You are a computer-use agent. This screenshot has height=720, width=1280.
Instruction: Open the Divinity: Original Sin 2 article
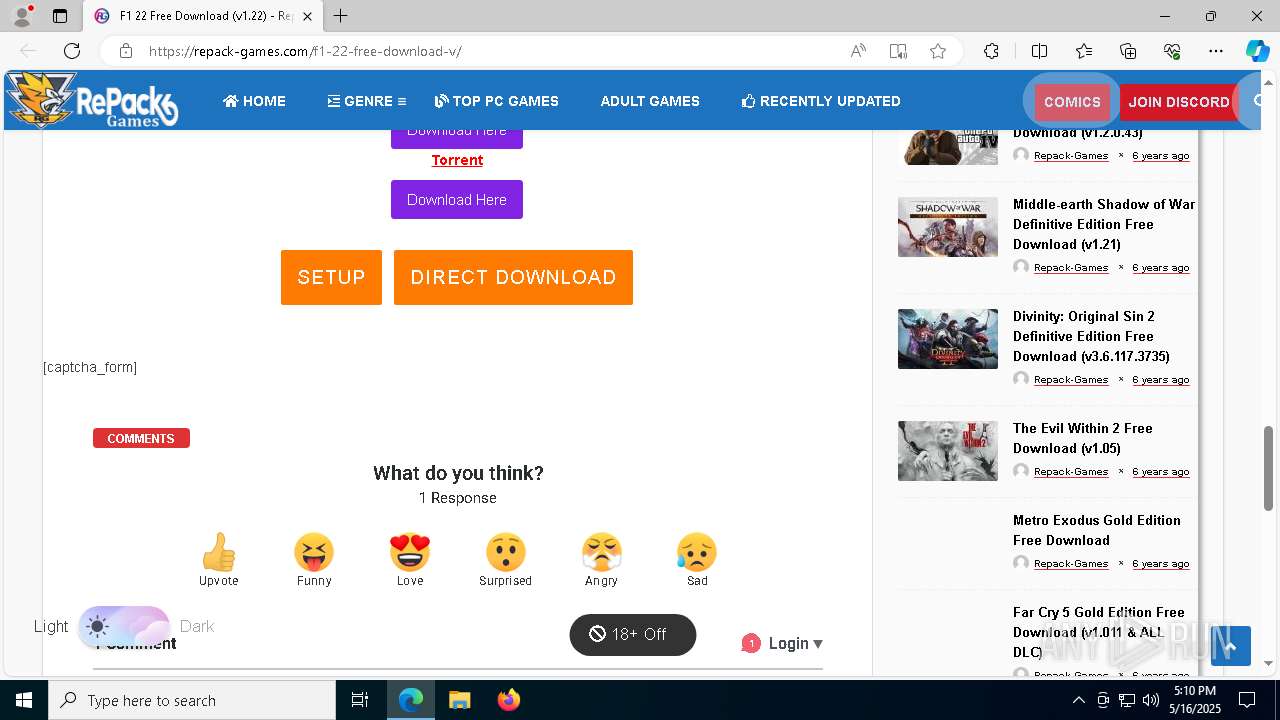(x=1091, y=336)
